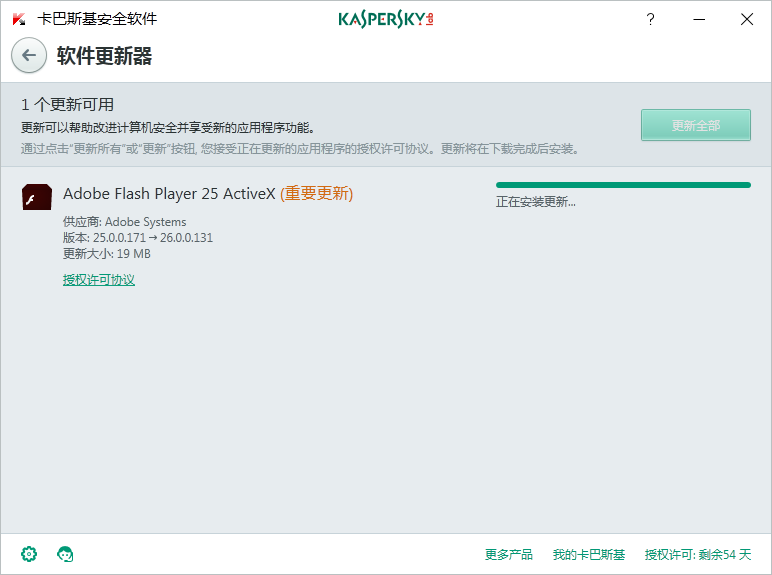Minimize the Kaspersky window

coord(699,19)
